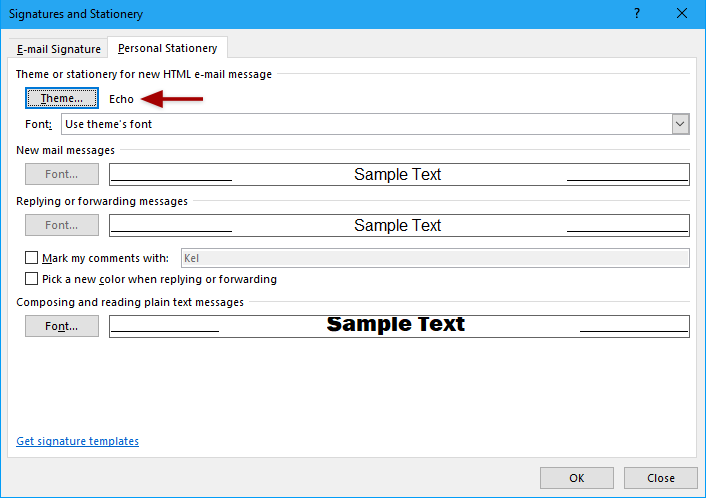Click the disabled Font button under New mail messages
Screen dimensions: 706x498
62,174
